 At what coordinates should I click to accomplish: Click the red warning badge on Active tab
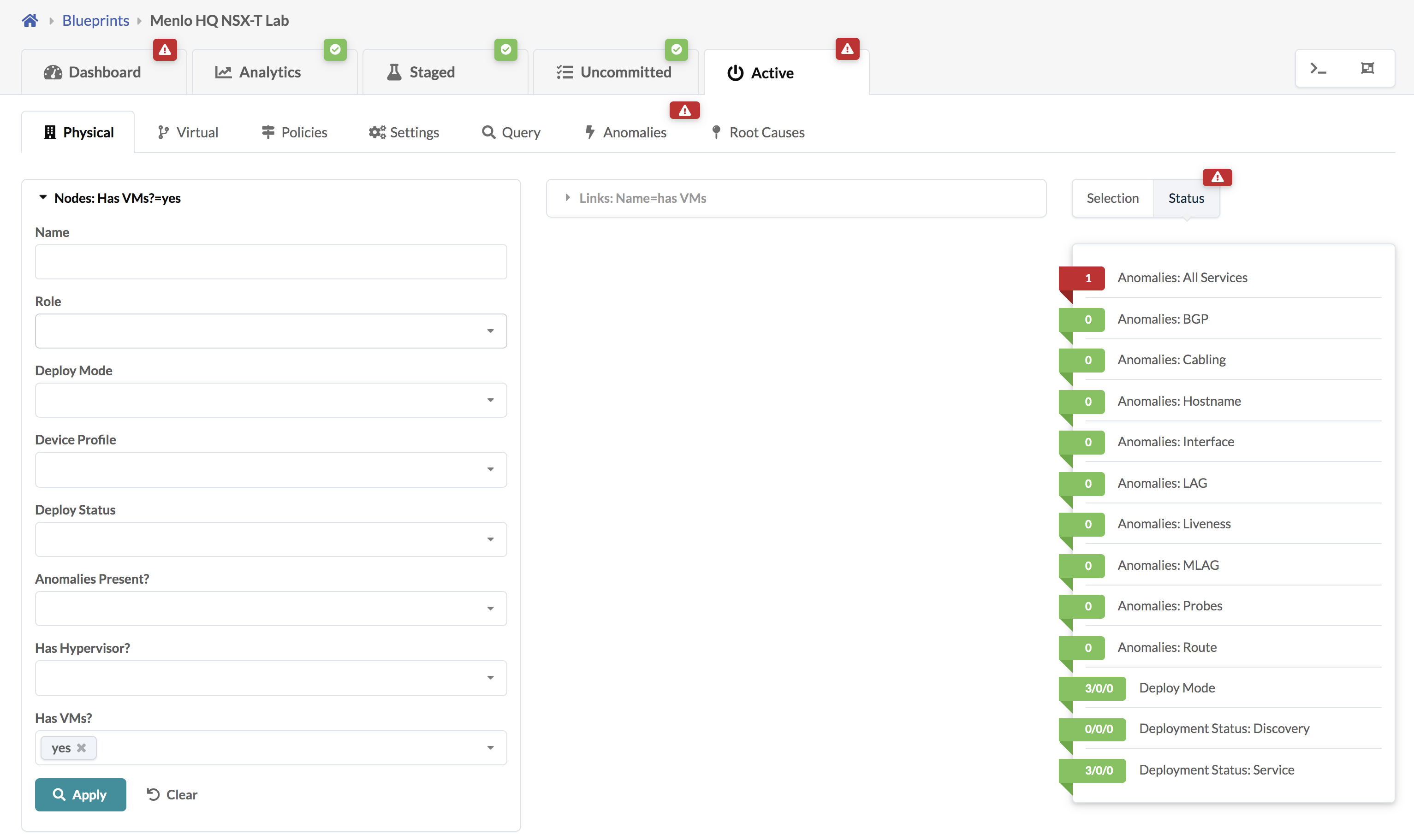tap(847, 49)
